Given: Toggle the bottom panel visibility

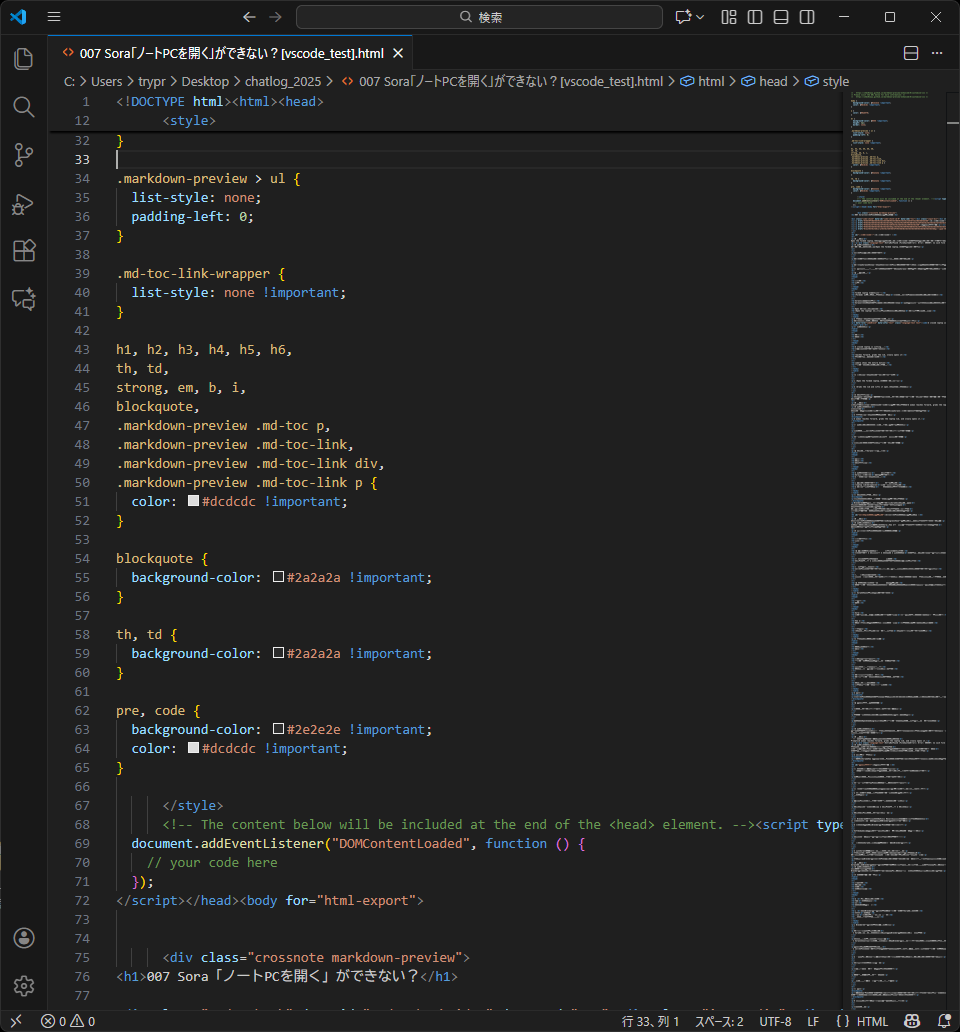Looking at the screenshot, I should coord(781,17).
